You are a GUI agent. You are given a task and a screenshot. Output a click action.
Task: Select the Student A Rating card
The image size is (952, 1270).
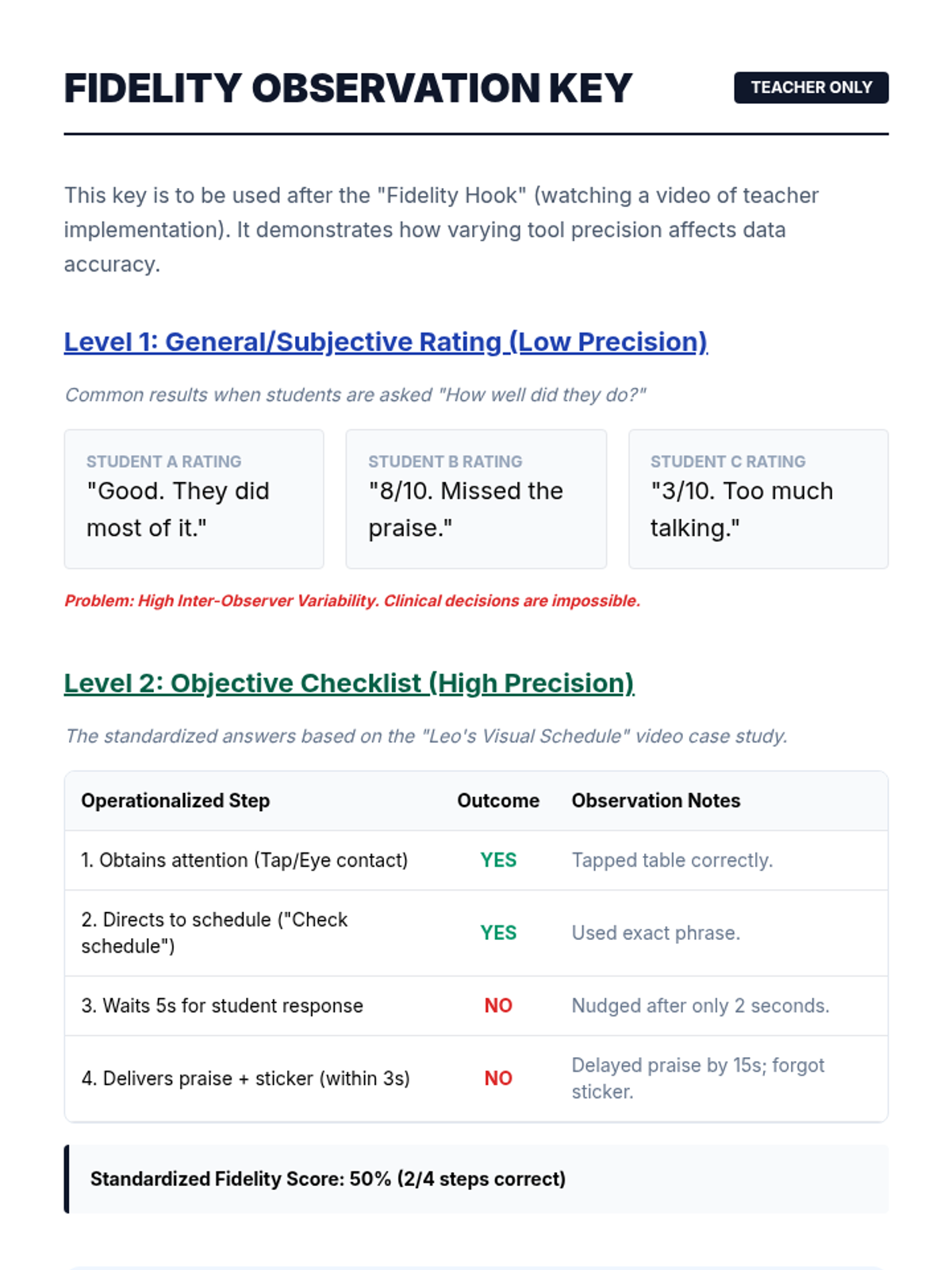194,499
